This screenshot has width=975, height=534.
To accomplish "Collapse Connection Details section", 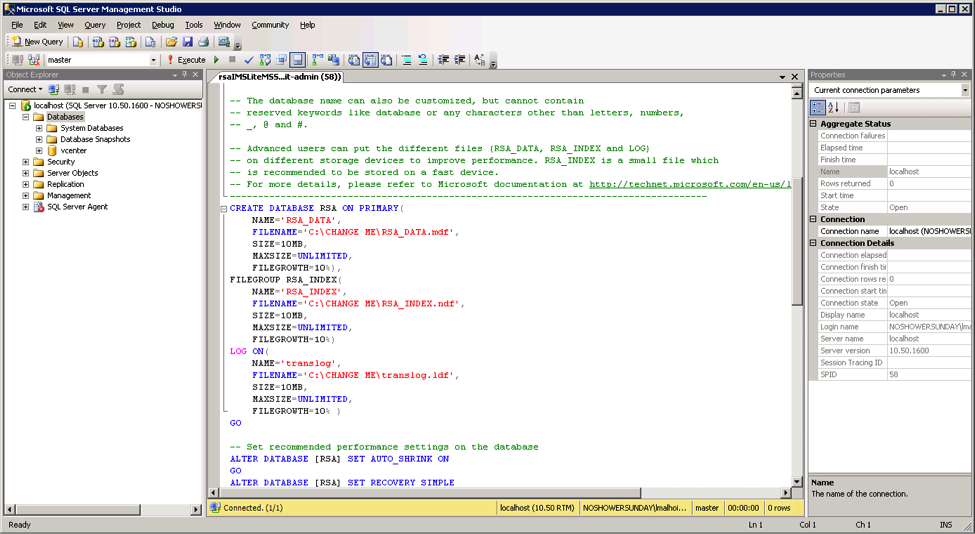I will (813, 243).
